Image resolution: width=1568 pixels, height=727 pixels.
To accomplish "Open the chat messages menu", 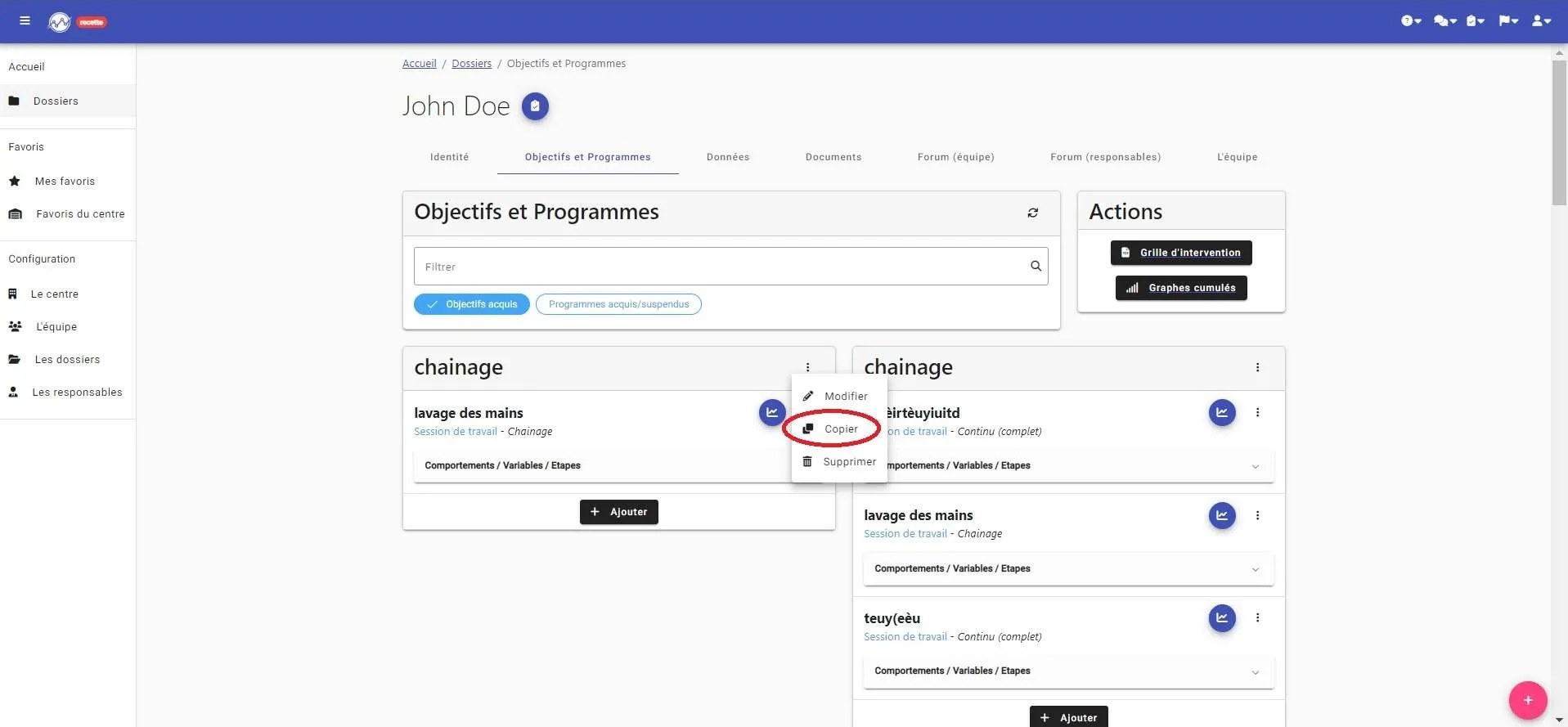I will click(1445, 21).
